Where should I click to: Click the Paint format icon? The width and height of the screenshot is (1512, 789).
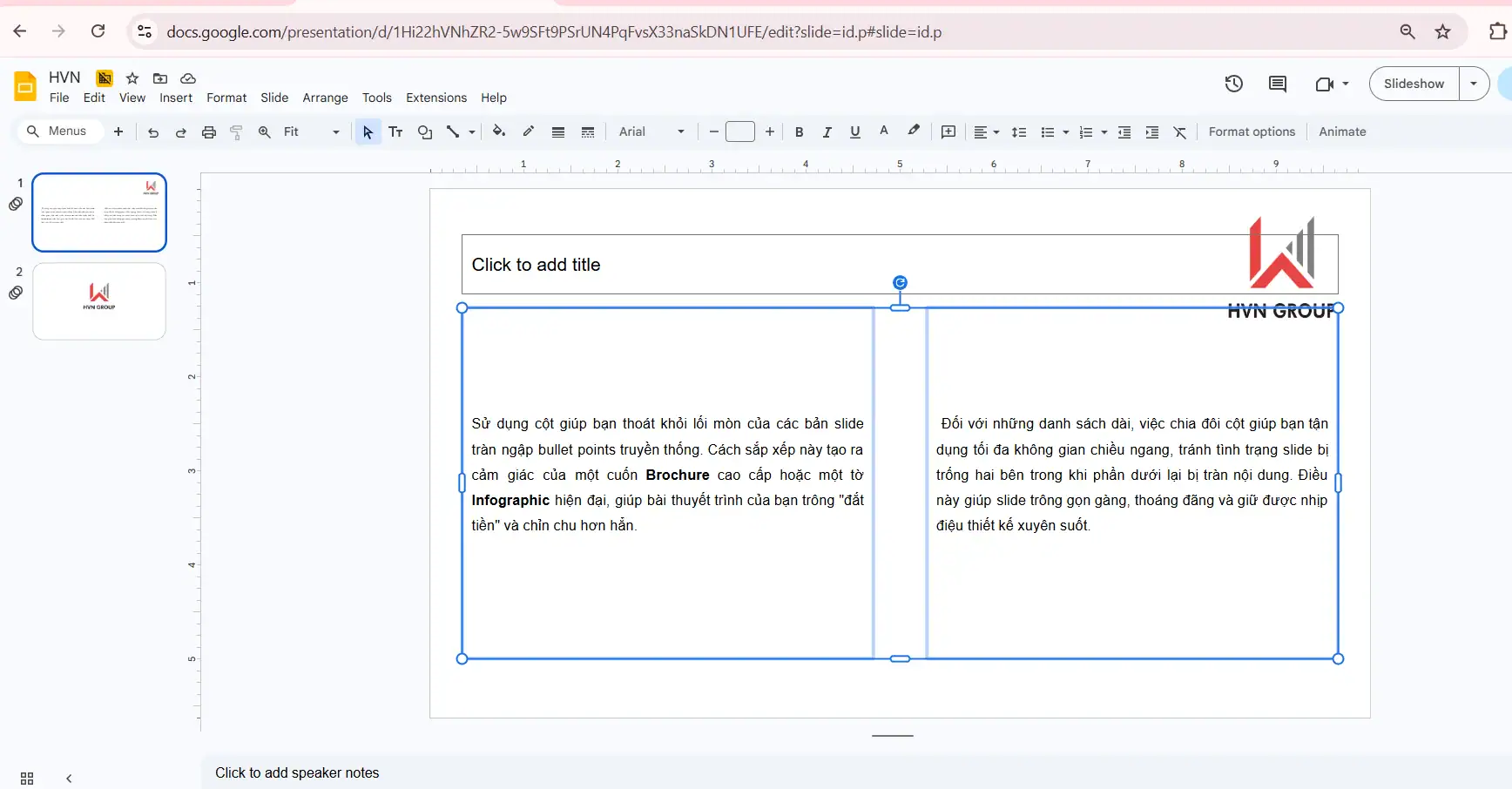(x=236, y=131)
